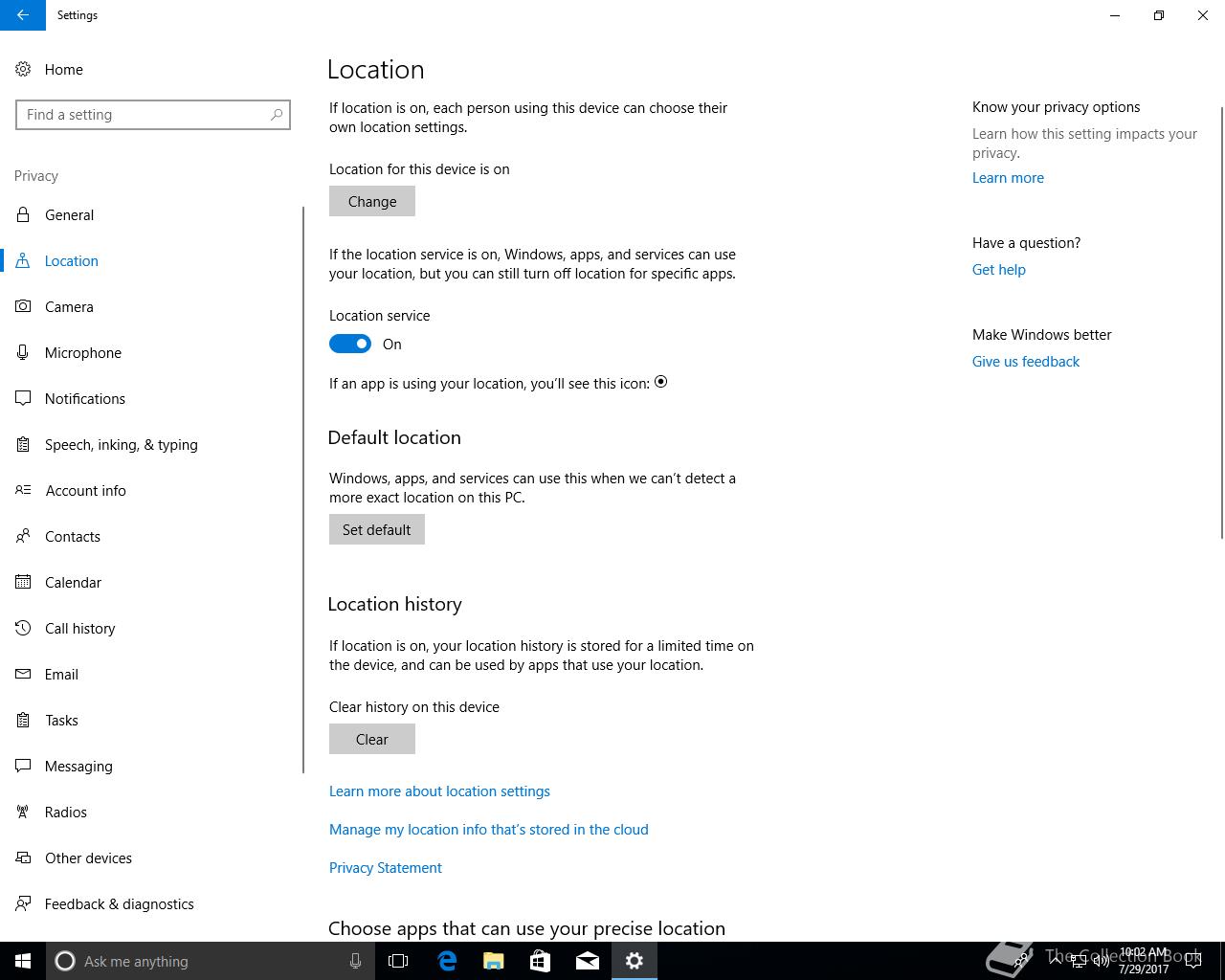Select the Messaging privacy page

(153, 766)
